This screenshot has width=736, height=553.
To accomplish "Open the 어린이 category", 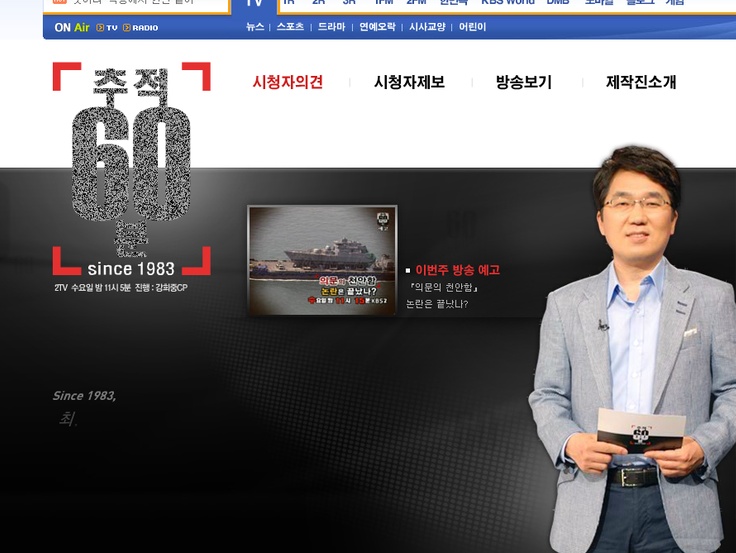I will point(472,27).
